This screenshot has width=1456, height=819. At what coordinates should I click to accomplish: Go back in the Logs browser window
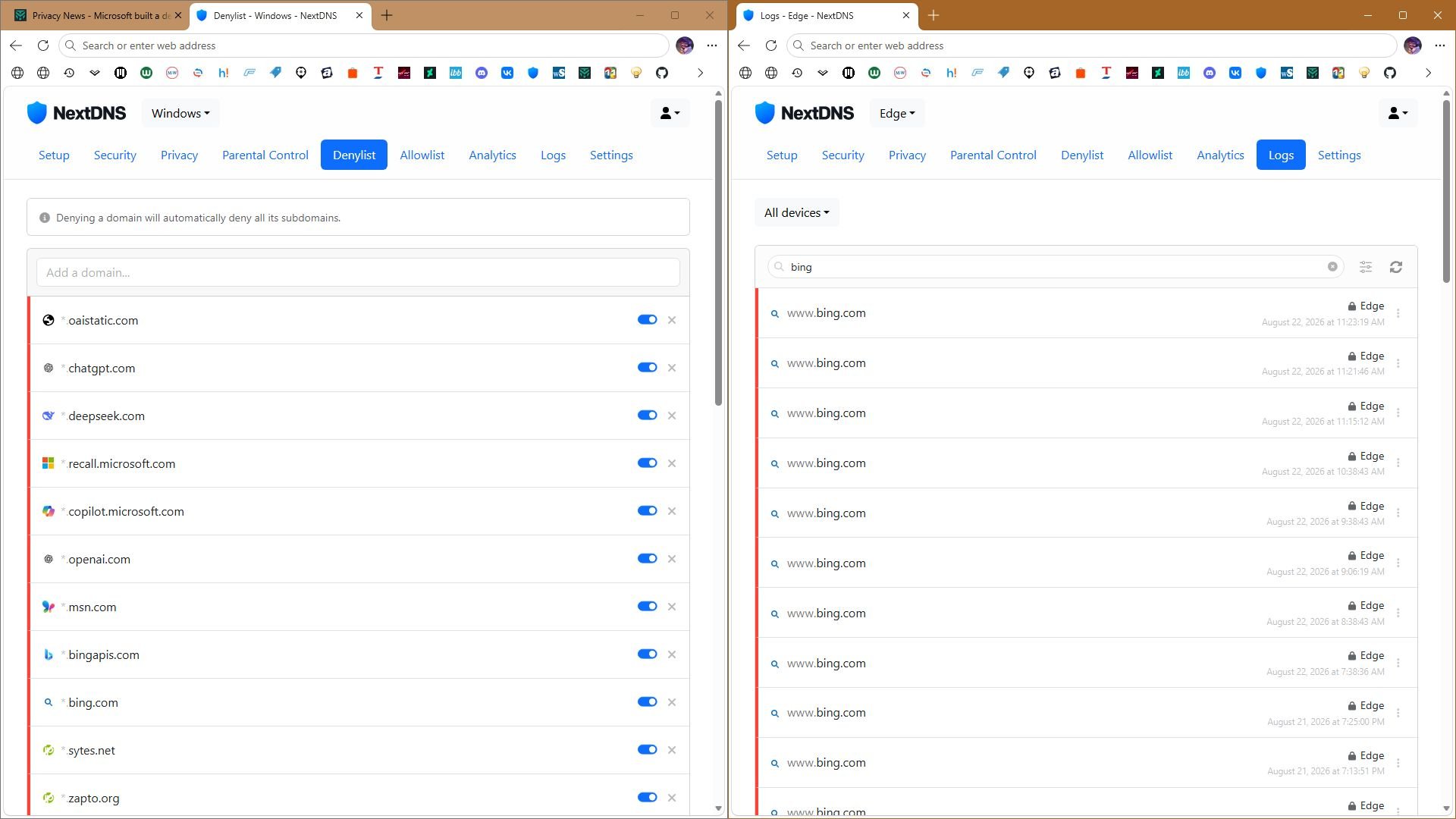pos(744,45)
